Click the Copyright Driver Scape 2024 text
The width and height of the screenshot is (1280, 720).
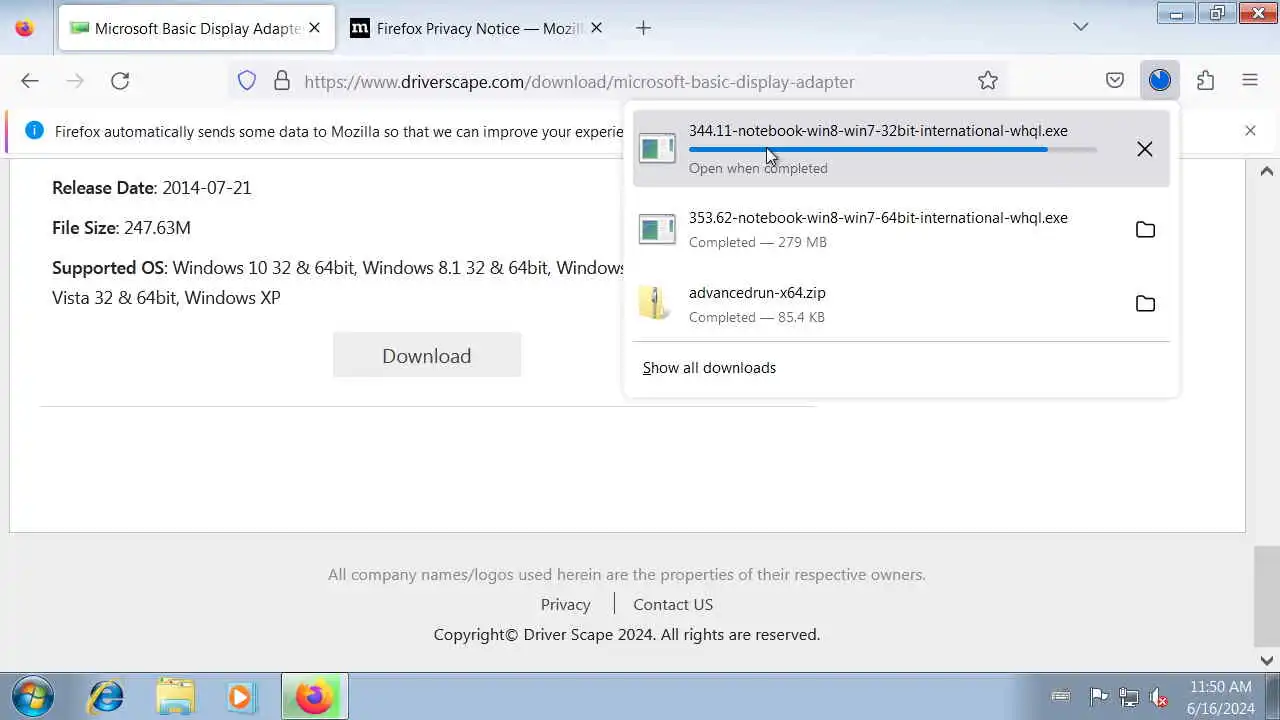pyautogui.click(x=627, y=635)
